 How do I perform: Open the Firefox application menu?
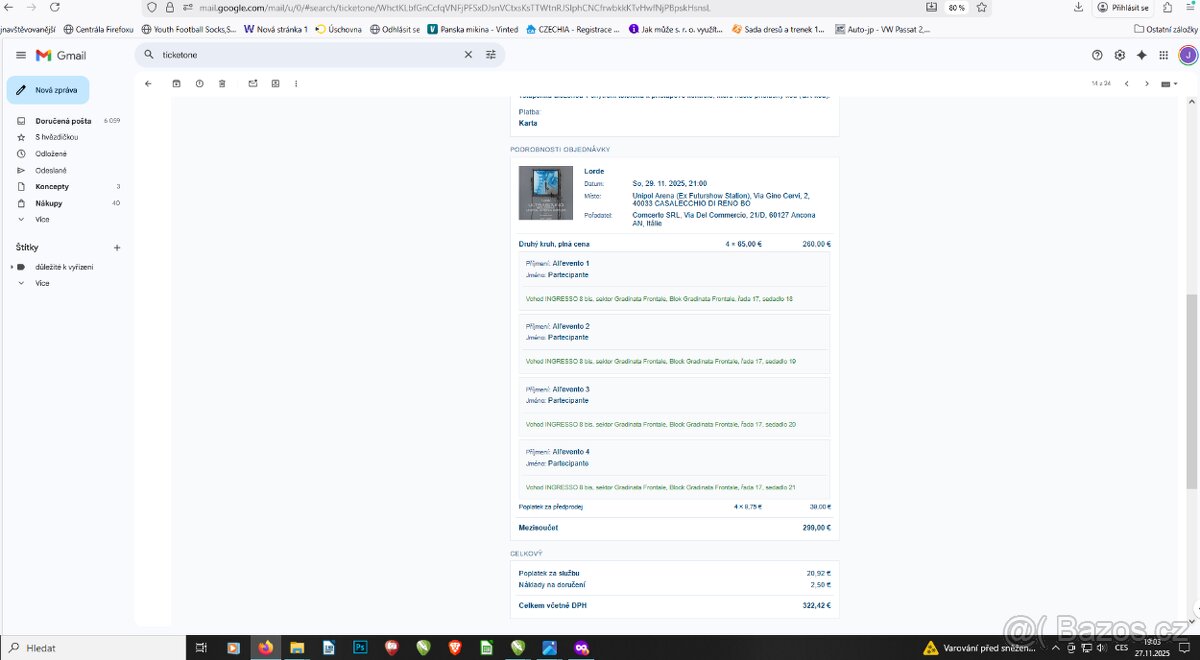(1191, 7)
